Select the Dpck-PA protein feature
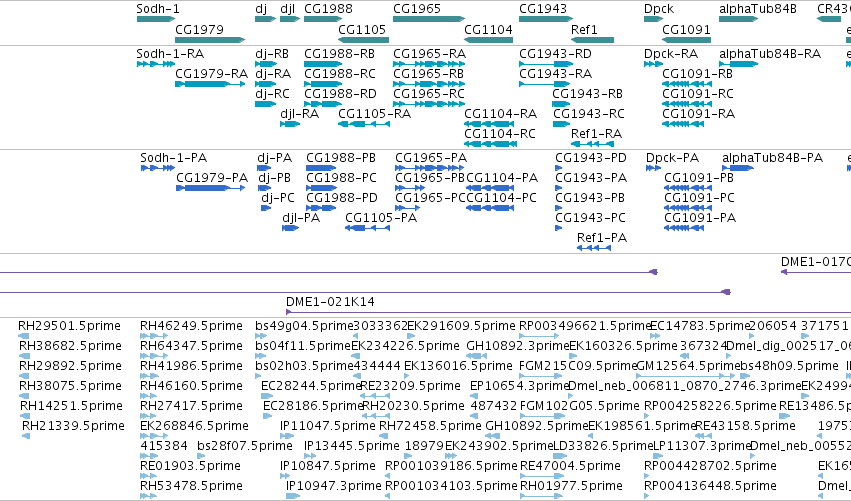Screen dimensions: 851x501 653,168
